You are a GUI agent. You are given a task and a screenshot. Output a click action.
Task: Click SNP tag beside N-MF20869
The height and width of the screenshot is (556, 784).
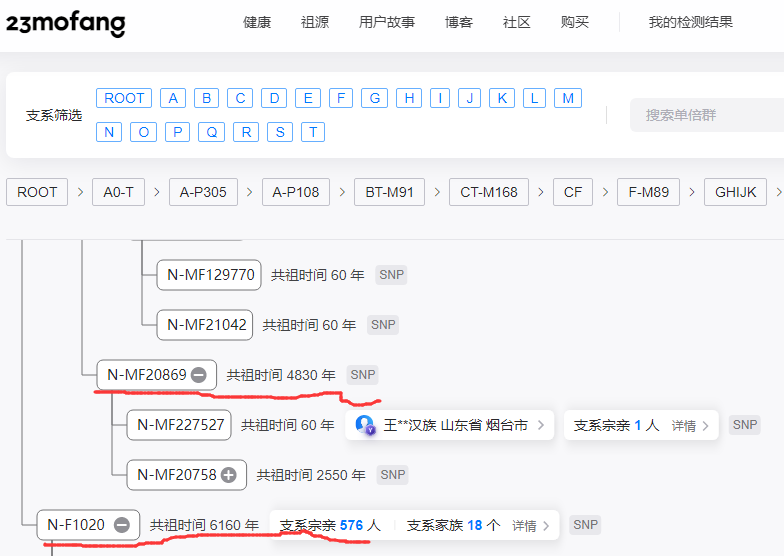(x=362, y=374)
